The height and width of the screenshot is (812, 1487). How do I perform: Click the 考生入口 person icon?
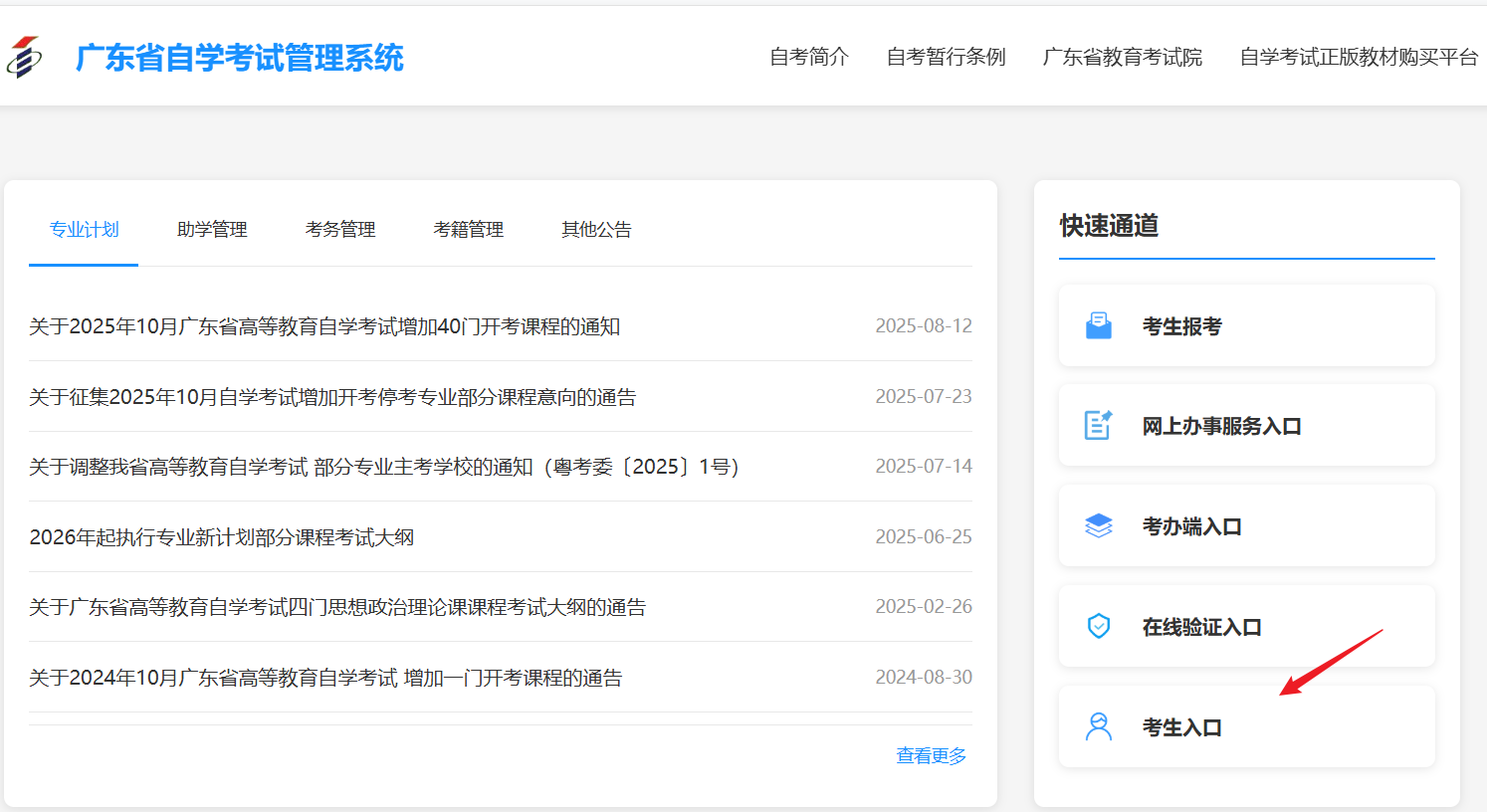tap(1098, 727)
